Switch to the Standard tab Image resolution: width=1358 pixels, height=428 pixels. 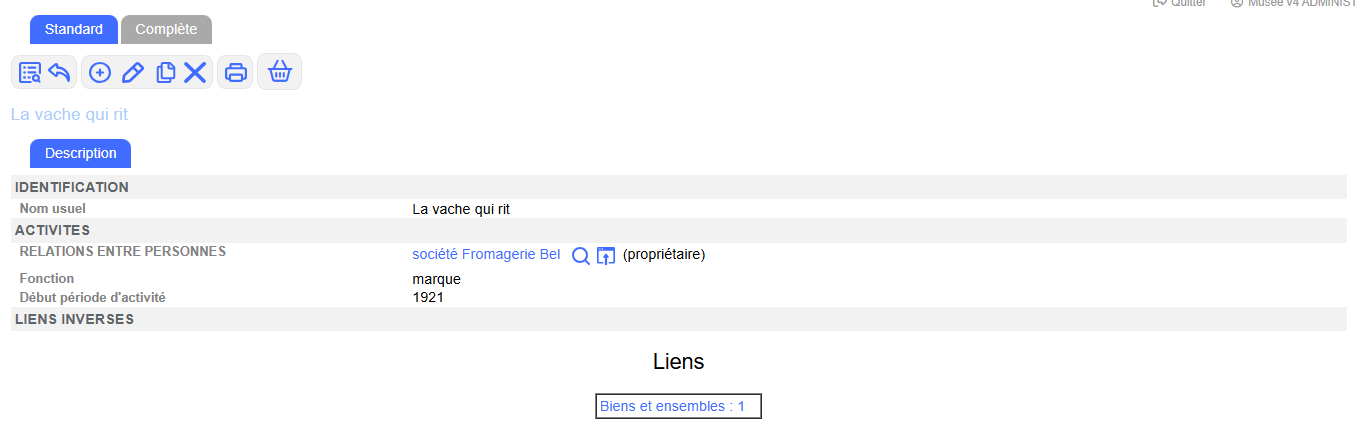coord(74,30)
